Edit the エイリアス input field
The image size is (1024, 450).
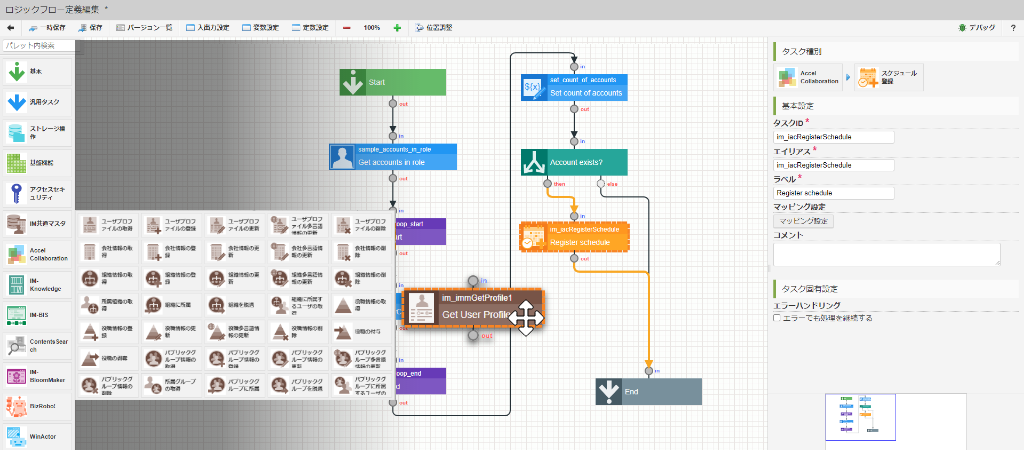pos(833,165)
